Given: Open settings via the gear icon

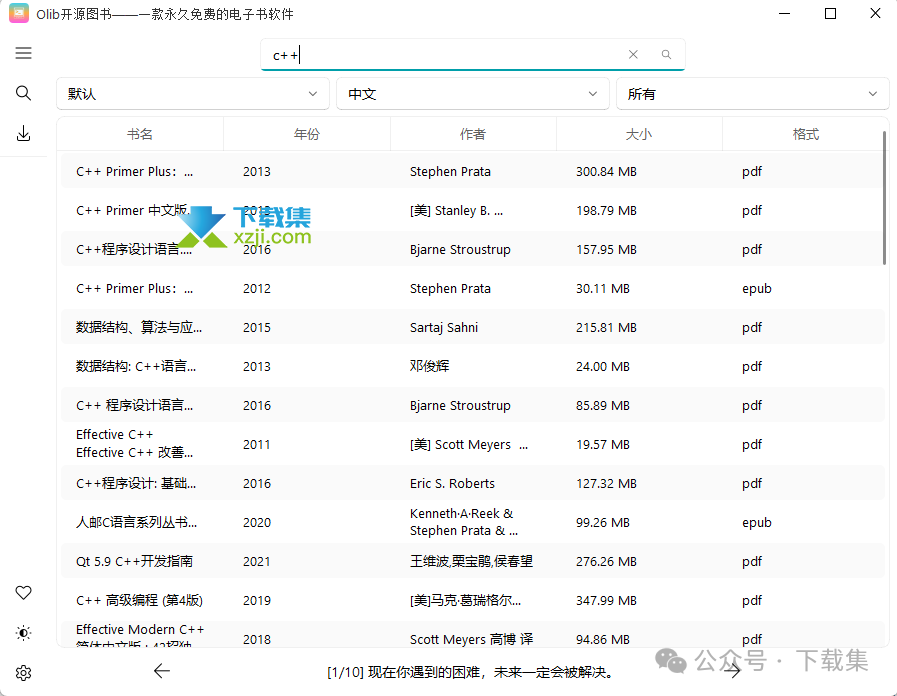Looking at the screenshot, I should click(24, 673).
